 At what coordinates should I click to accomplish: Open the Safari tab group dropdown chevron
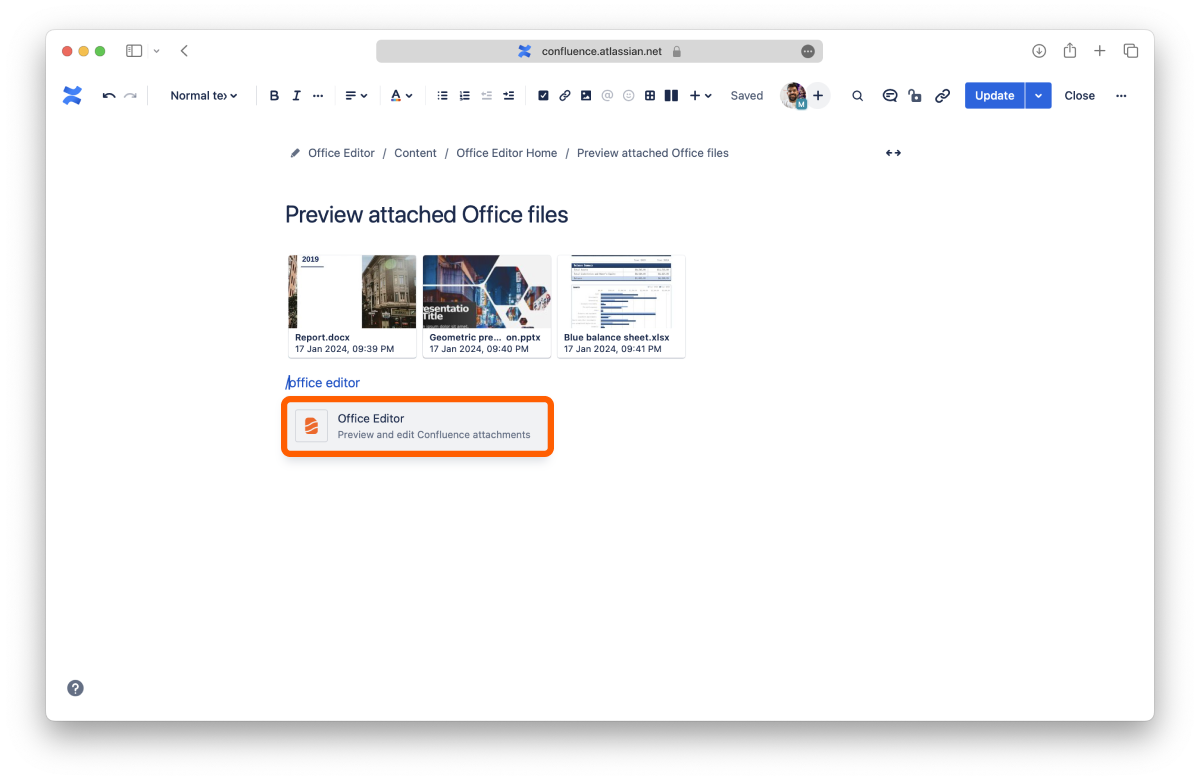coord(156,51)
